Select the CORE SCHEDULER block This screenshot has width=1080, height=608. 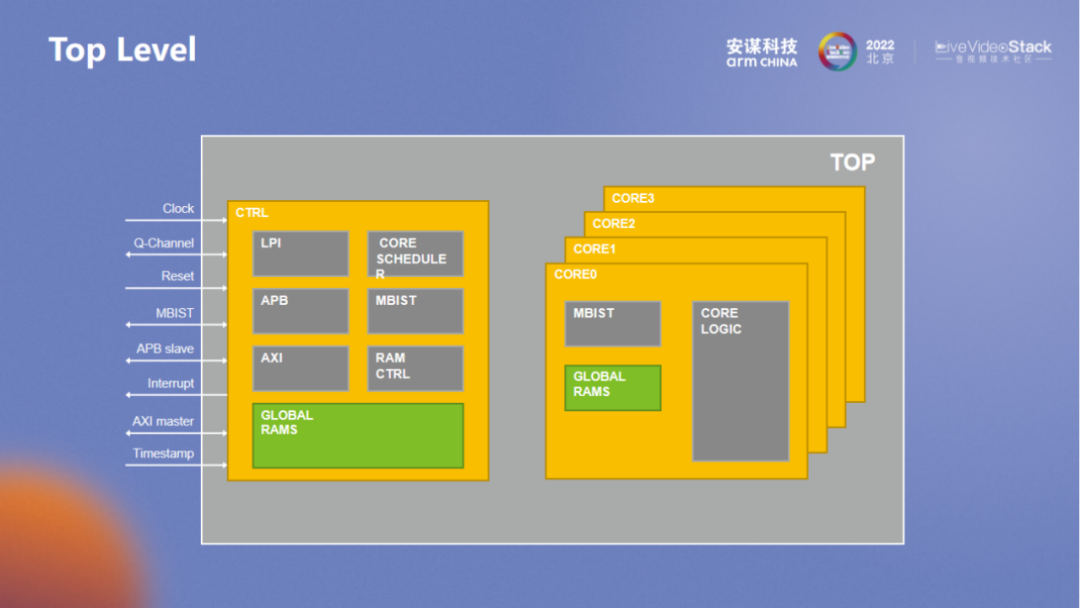tap(415, 254)
